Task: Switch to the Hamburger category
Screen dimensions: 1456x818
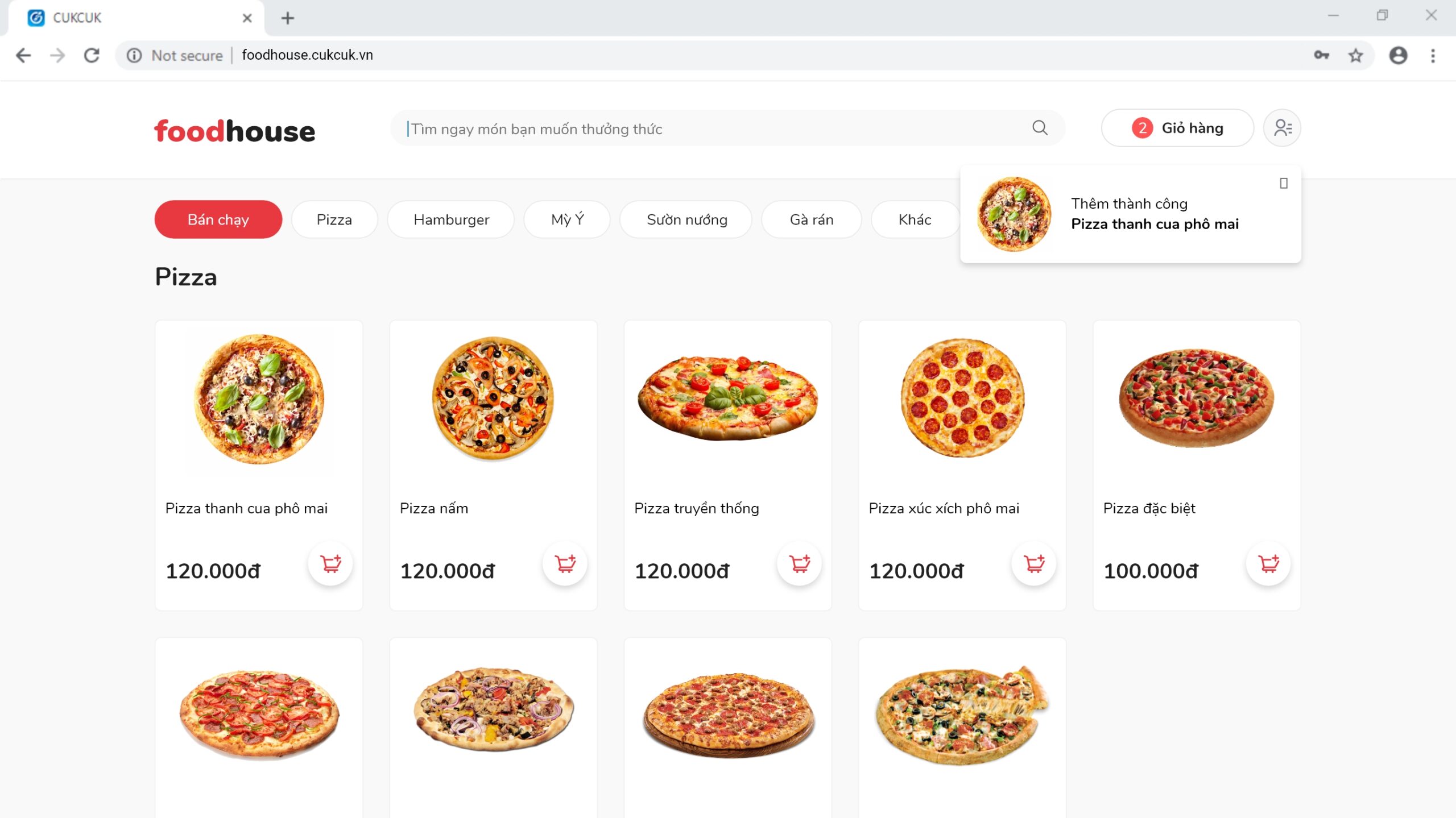Action: click(x=451, y=219)
